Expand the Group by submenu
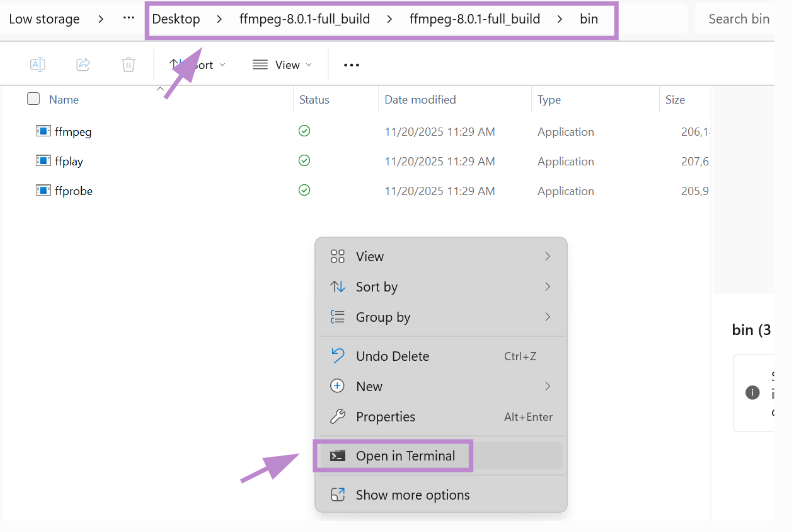 point(440,317)
